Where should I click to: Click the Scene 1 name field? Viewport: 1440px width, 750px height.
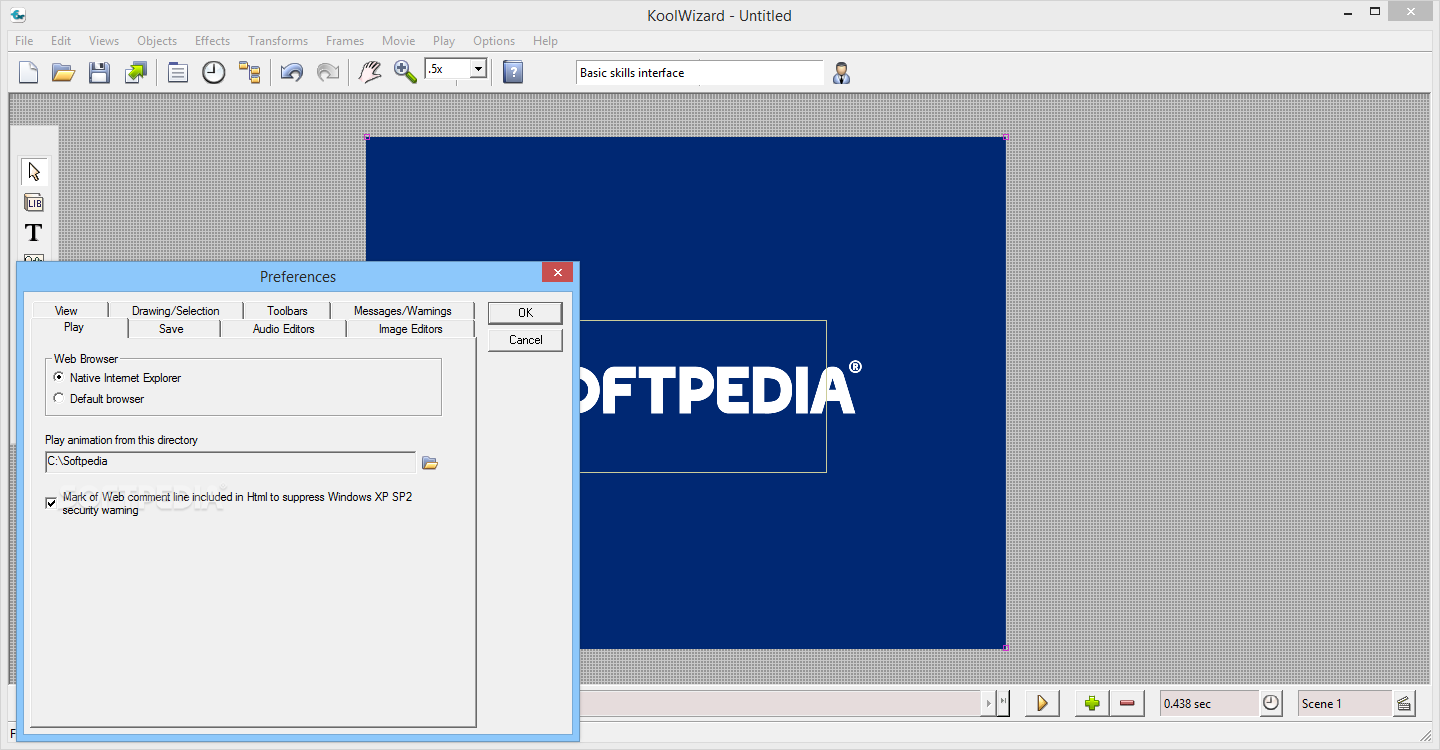click(x=1344, y=703)
